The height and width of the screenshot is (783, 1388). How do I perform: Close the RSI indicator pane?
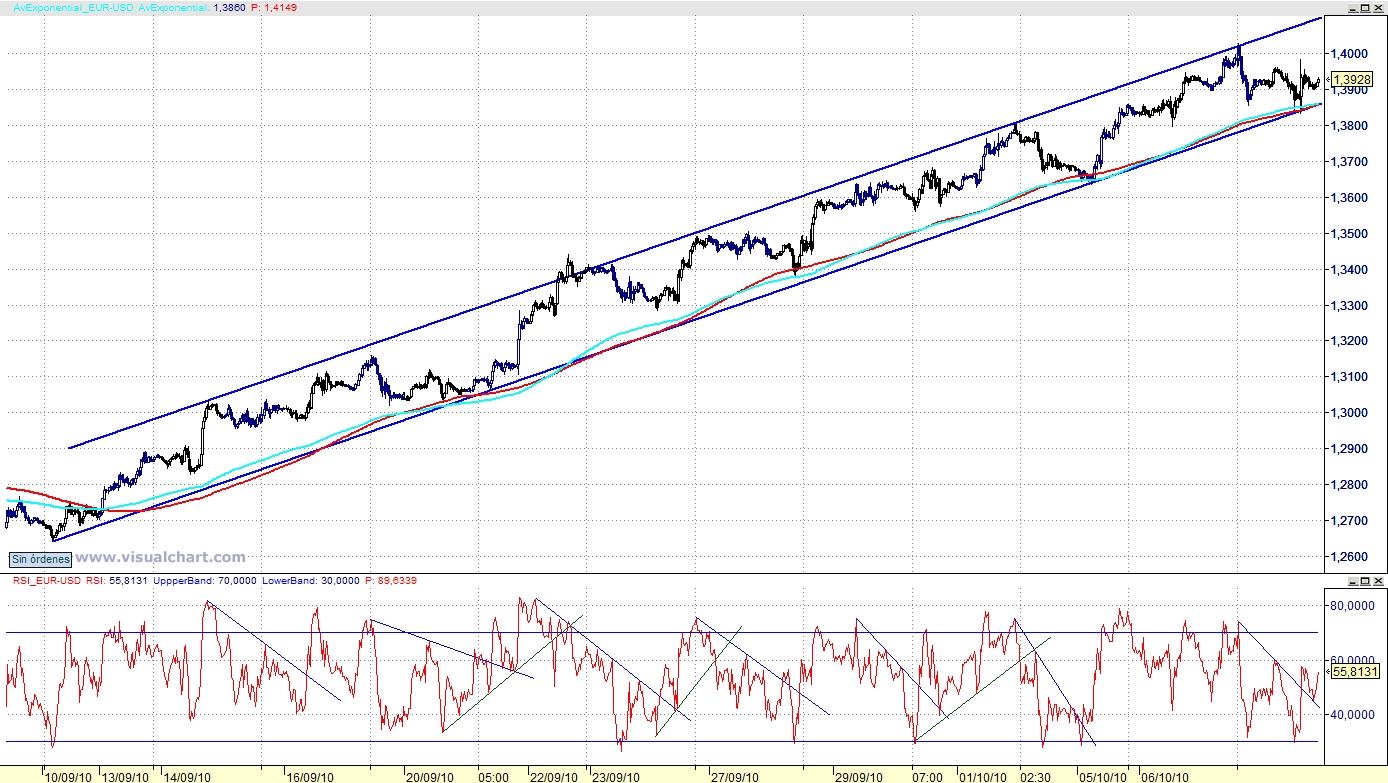[1378, 580]
